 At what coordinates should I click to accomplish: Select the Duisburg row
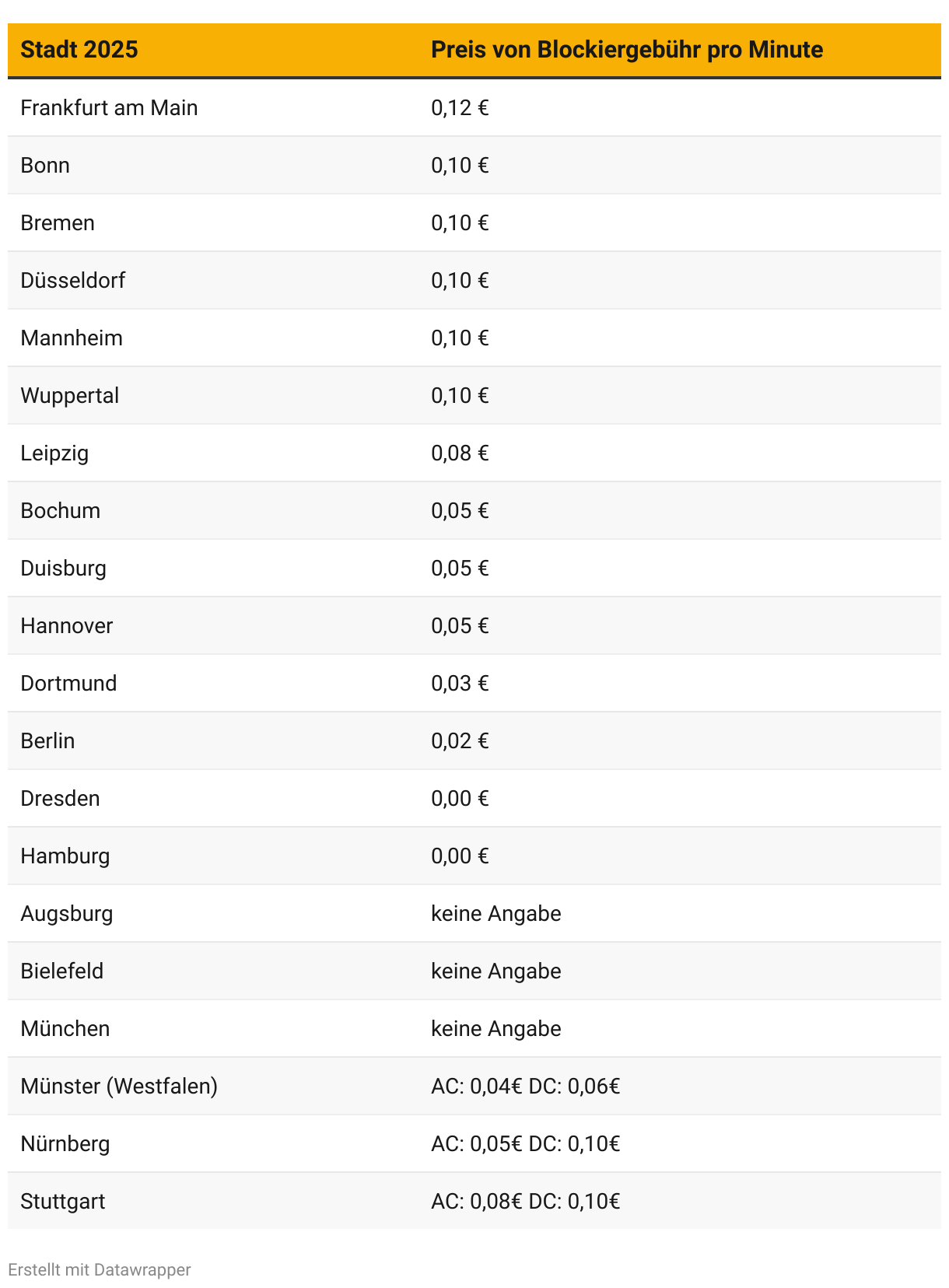(x=474, y=568)
